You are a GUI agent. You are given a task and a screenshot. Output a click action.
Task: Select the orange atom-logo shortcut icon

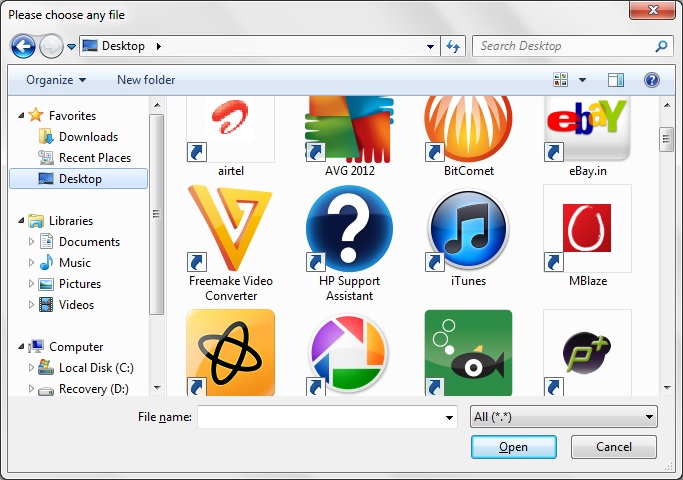point(230,352)
